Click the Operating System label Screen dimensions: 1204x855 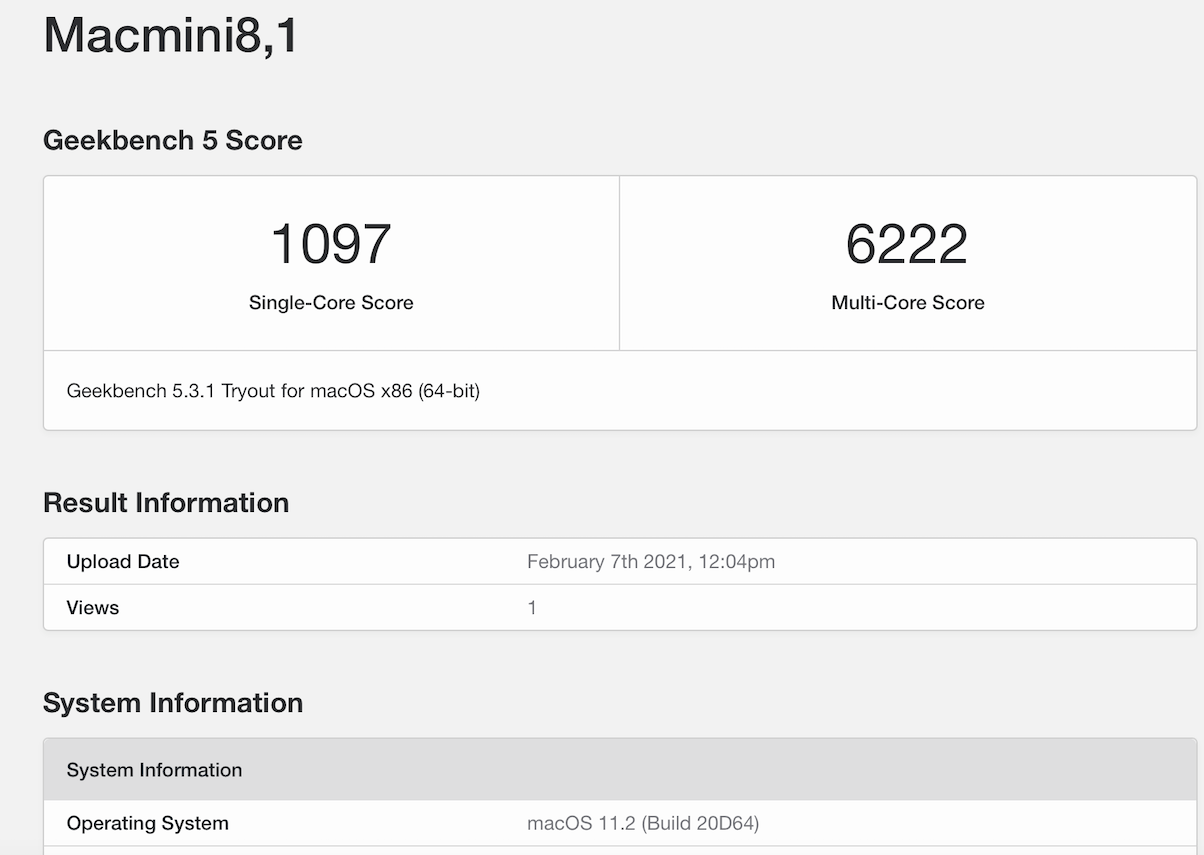pyautogui.click(x=148, y=824)
